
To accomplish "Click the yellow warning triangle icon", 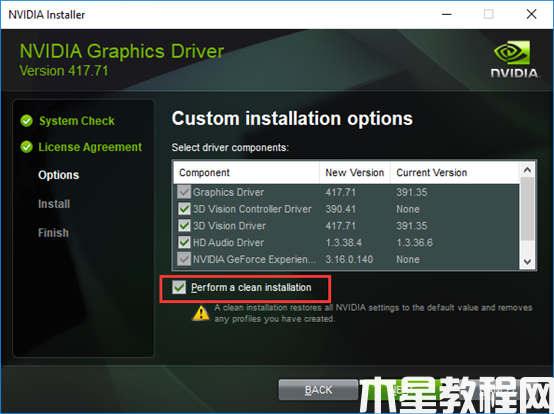I will coord(201,313).
